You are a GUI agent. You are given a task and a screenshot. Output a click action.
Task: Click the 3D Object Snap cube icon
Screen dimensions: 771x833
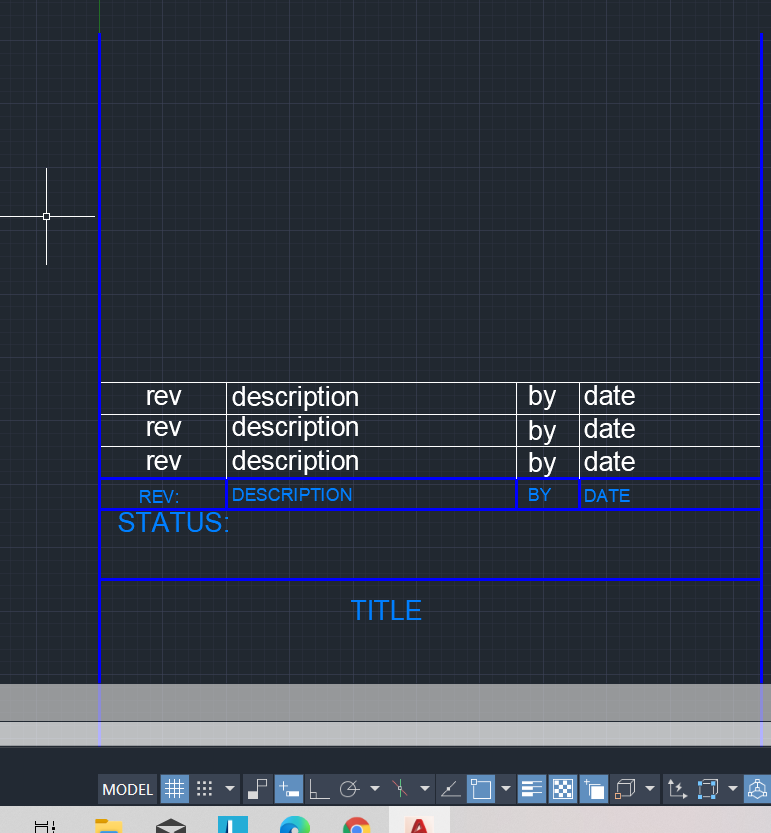click(625, 788)
